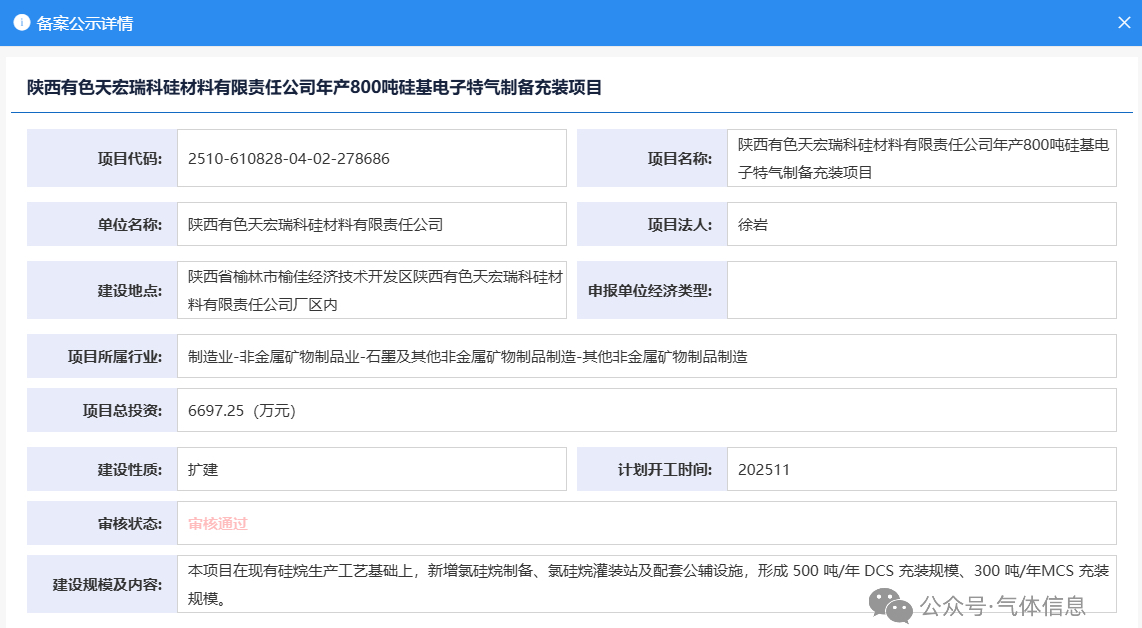
Task: Click the 项目代码 label cell
Action: (x=102, y=159)
